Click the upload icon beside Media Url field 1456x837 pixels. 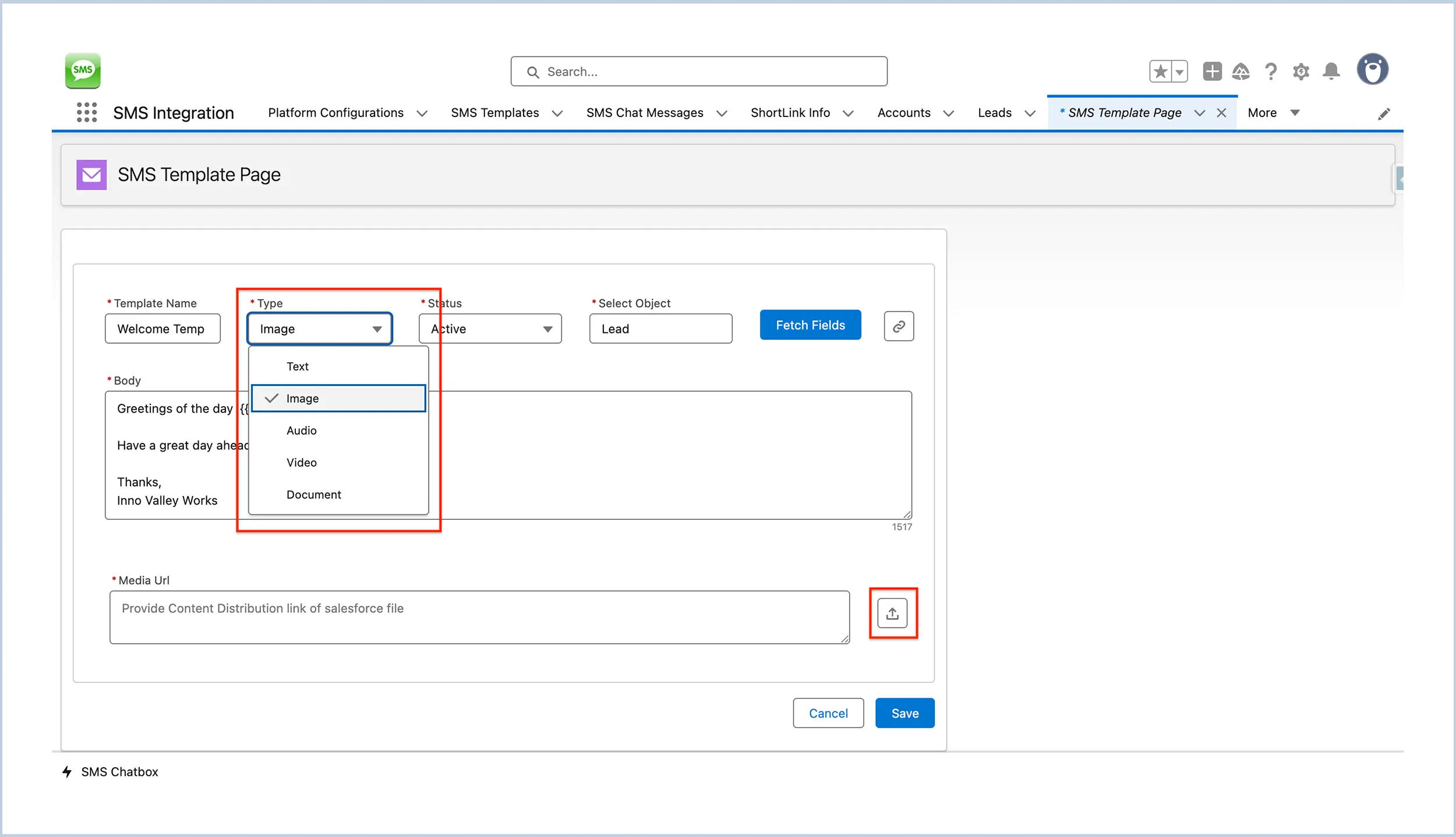tap(892, 613)
